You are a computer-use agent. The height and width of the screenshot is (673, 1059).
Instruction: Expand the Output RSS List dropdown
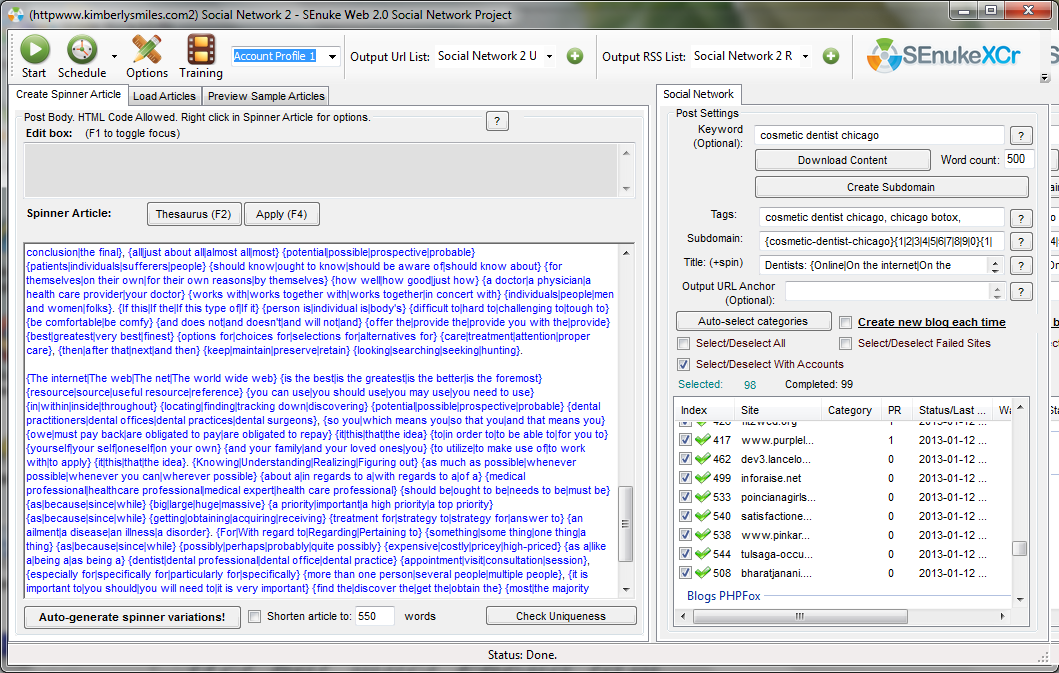coord(805,57)
